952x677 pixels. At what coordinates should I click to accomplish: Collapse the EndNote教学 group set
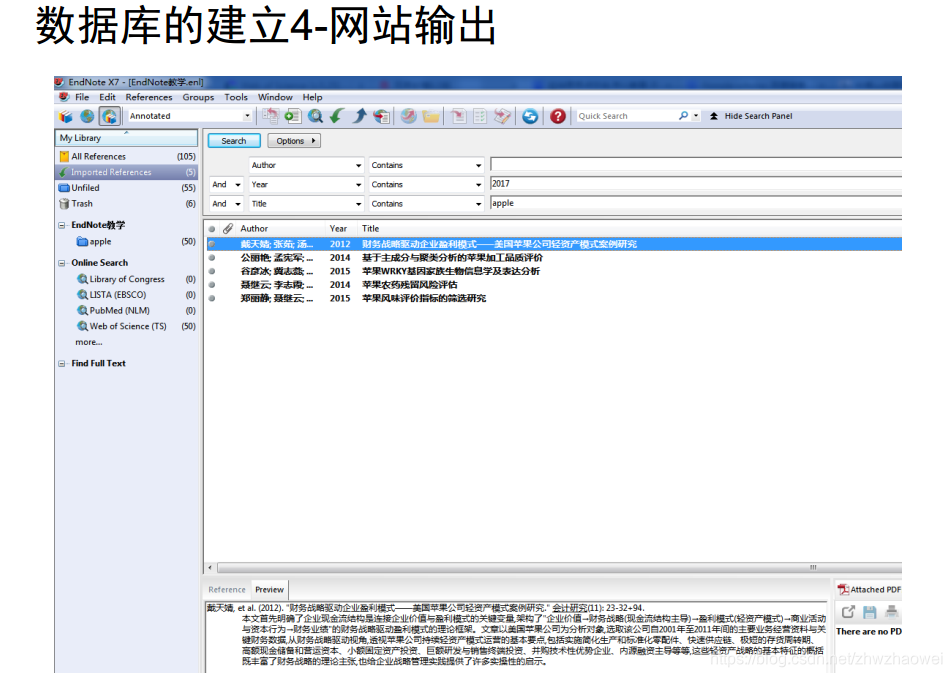click(x=62, y=225)
